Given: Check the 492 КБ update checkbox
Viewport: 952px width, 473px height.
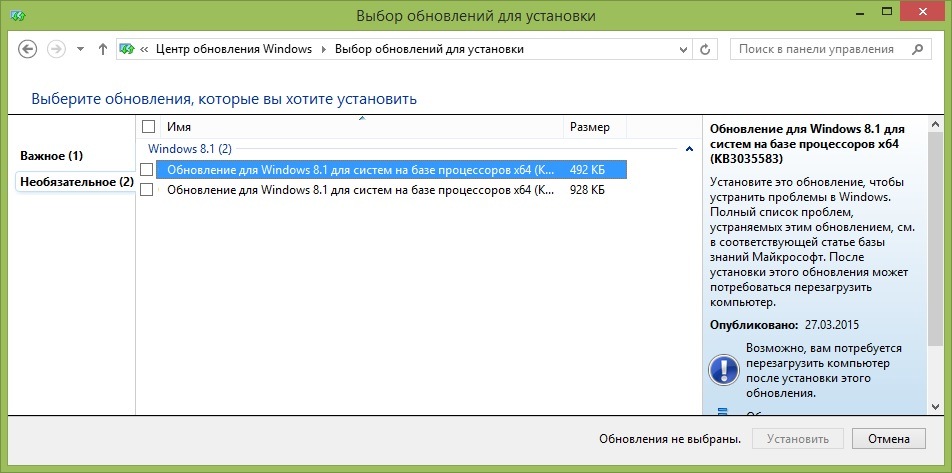Looking at the screenshot, I should point(146,169).
